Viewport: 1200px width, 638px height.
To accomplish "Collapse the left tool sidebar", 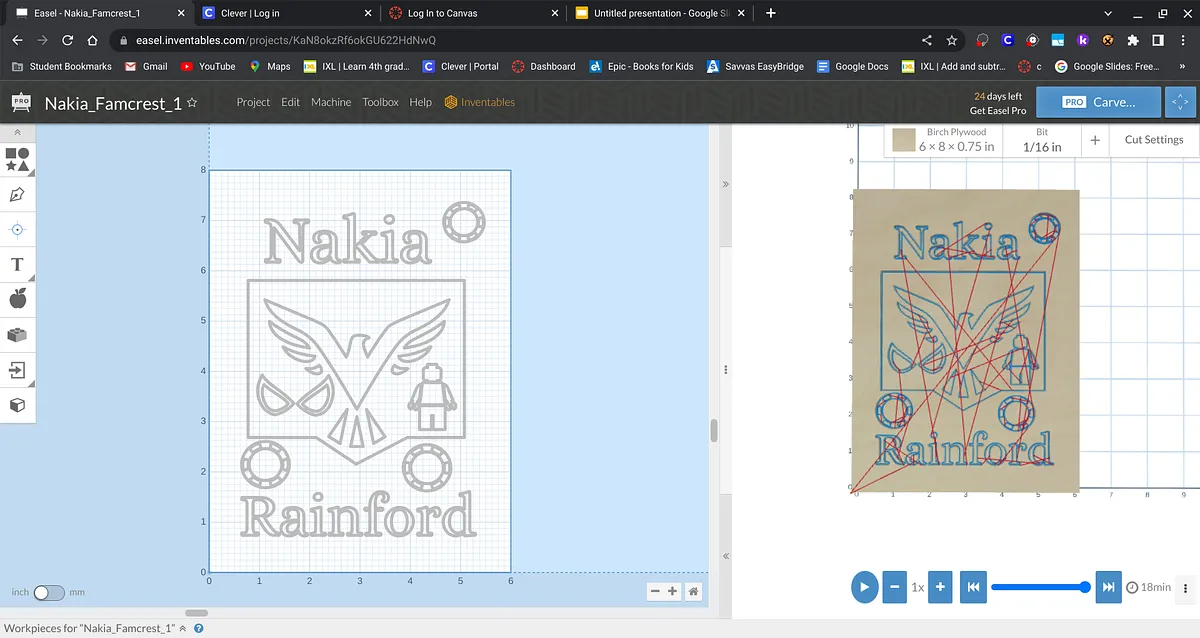I will pos(17,132).
